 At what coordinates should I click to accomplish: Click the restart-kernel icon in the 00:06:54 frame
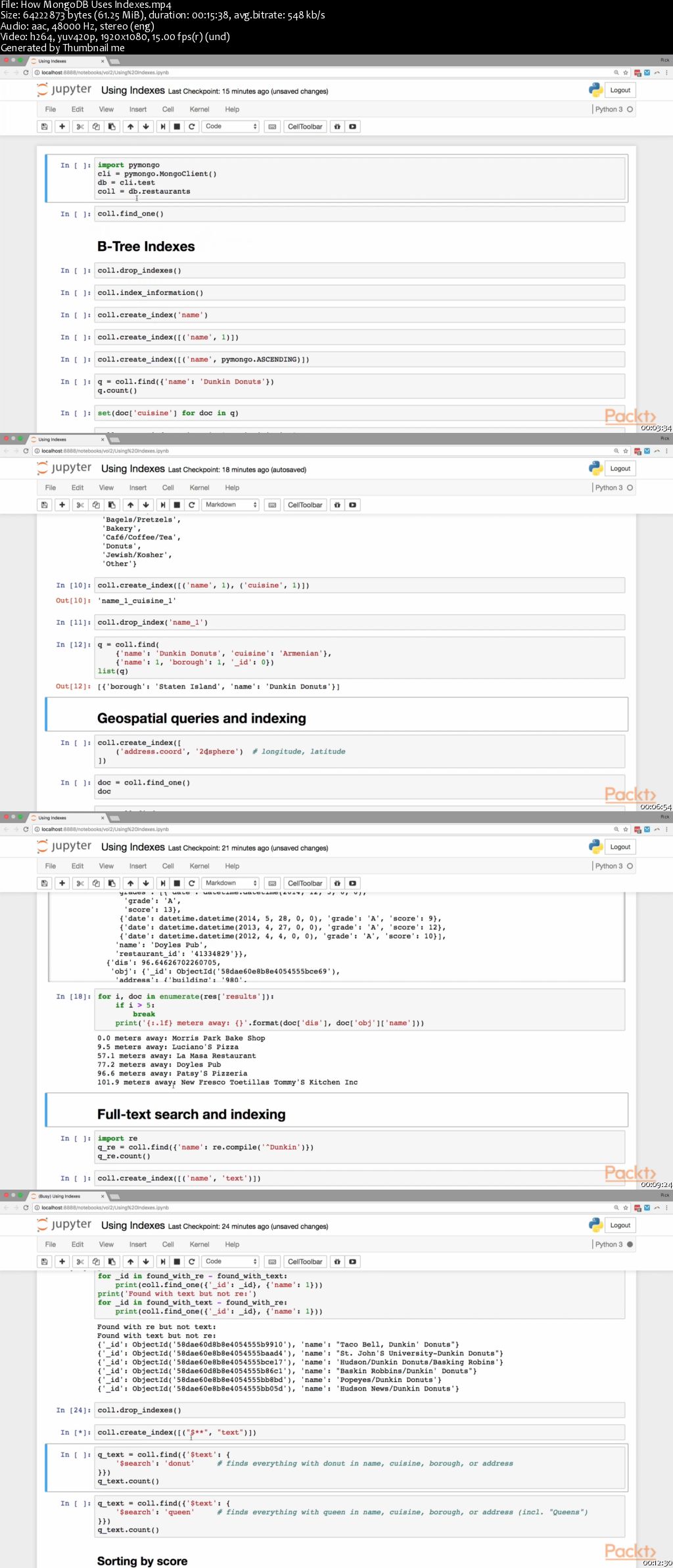tap(192, 505)
